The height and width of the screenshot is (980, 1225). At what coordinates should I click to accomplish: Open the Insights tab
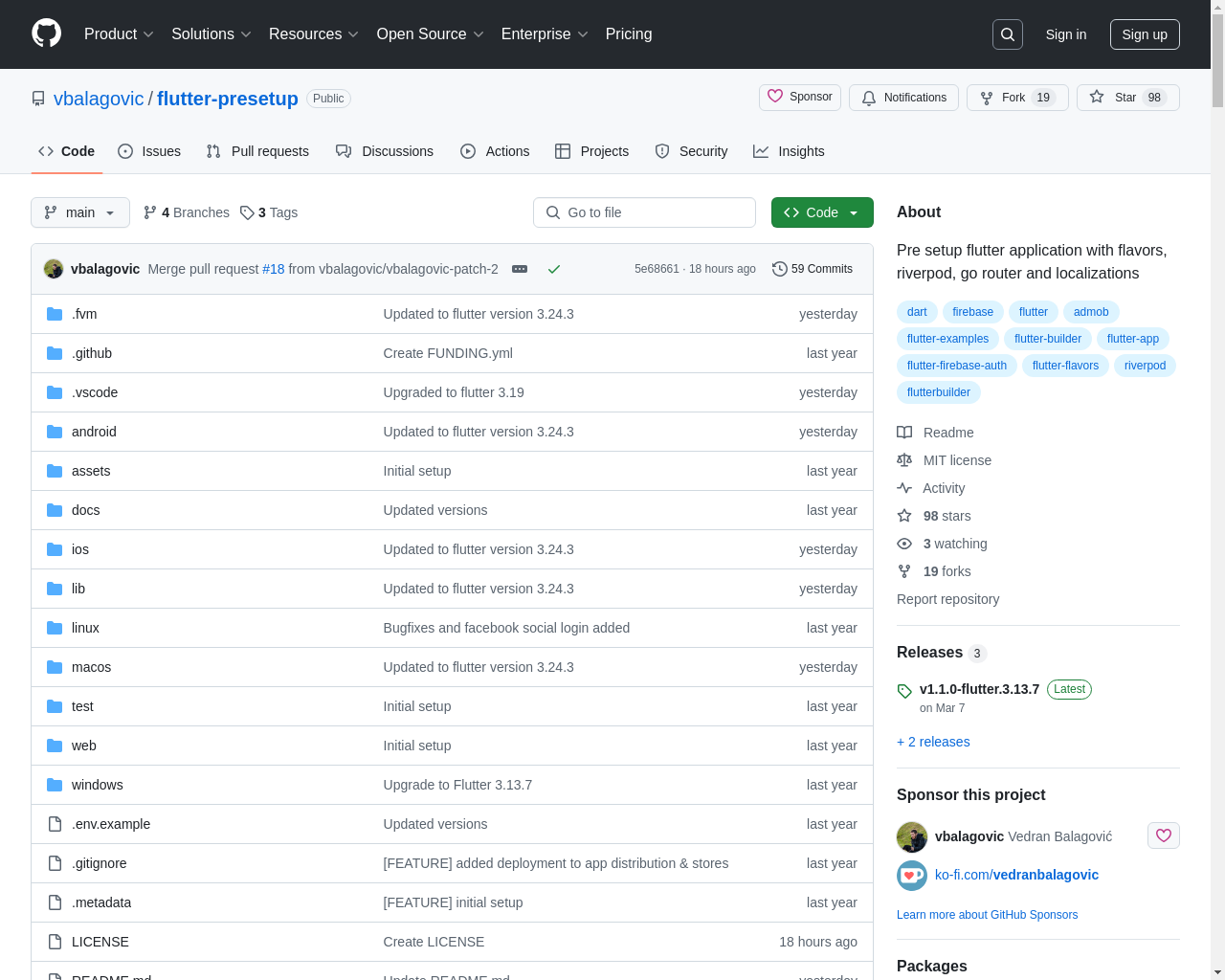tap(789, 151)
